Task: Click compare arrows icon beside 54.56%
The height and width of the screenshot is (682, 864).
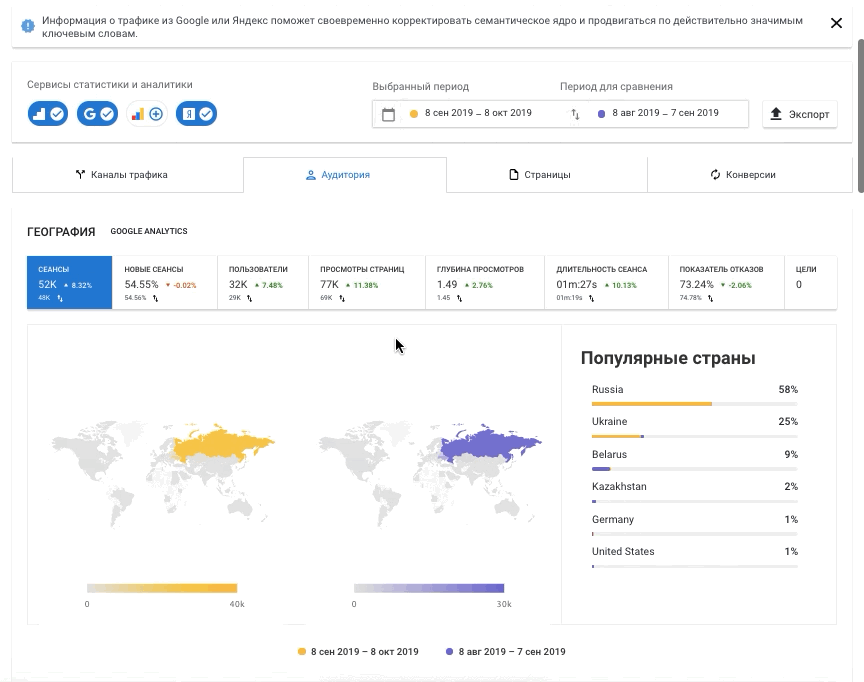Action: pos(155,298)
